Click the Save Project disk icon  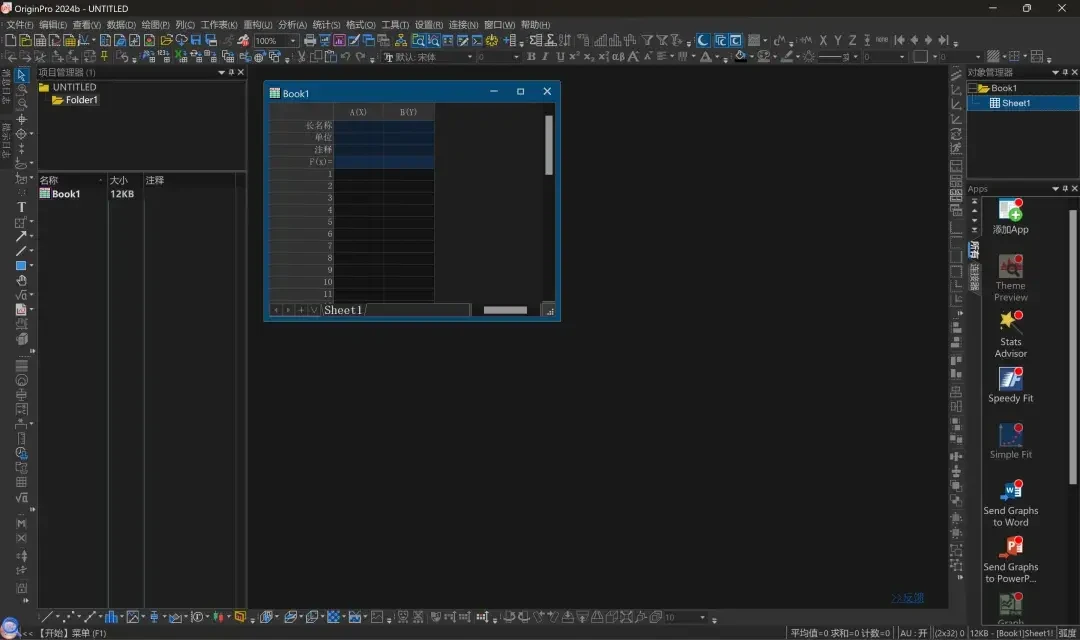click(x=196, y=41)
